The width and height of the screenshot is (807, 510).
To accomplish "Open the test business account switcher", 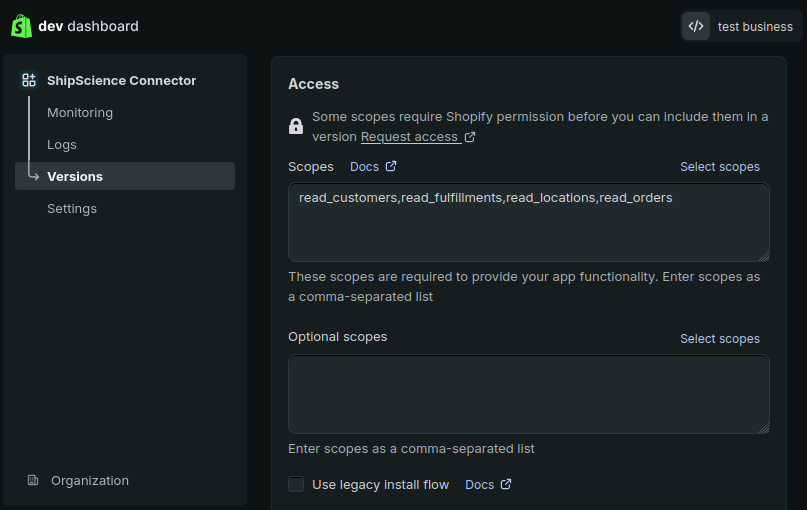I will pos(741,26).
